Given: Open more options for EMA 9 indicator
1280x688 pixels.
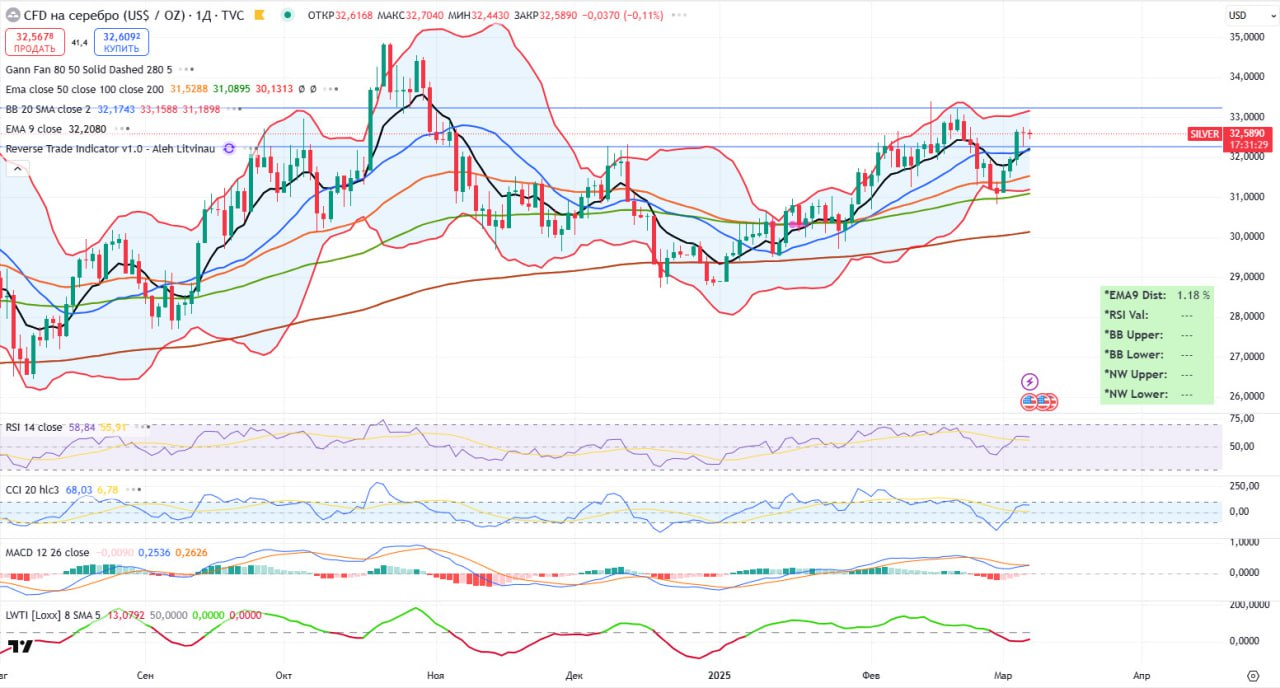Looking at the screenshot, I should pos(122,129).
